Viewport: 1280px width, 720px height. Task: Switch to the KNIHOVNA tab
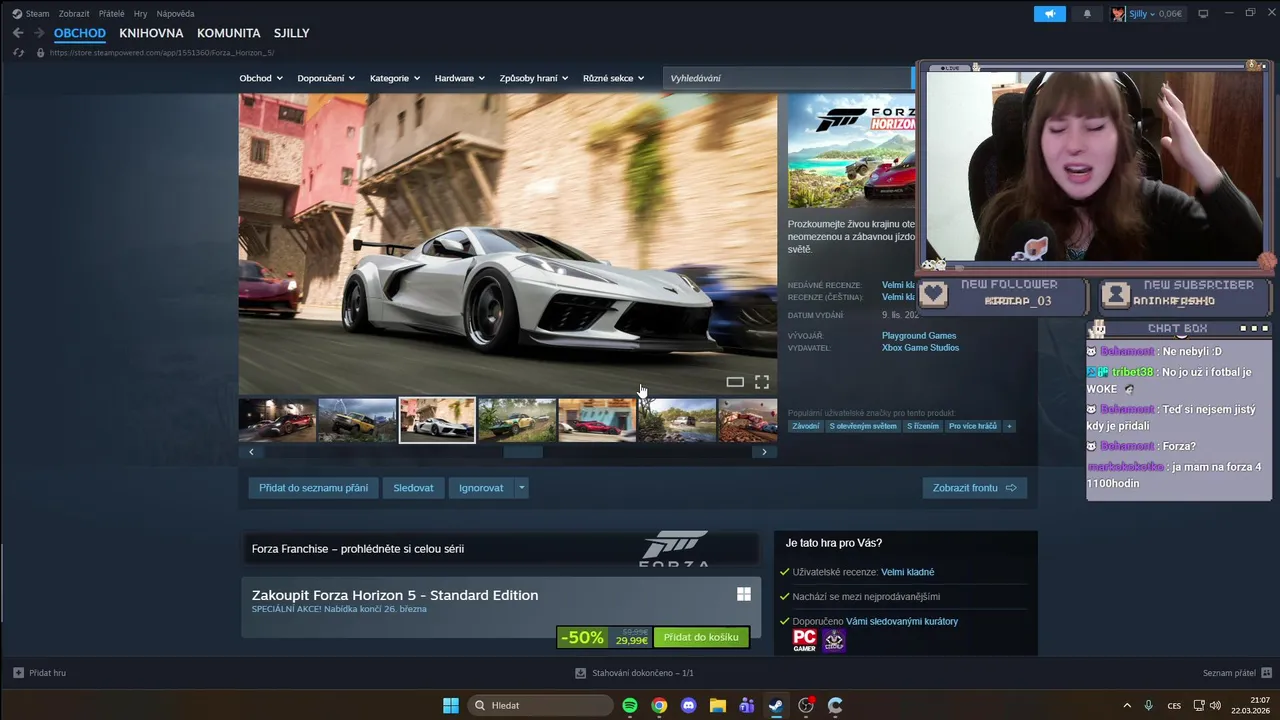[x=151, y=33]
